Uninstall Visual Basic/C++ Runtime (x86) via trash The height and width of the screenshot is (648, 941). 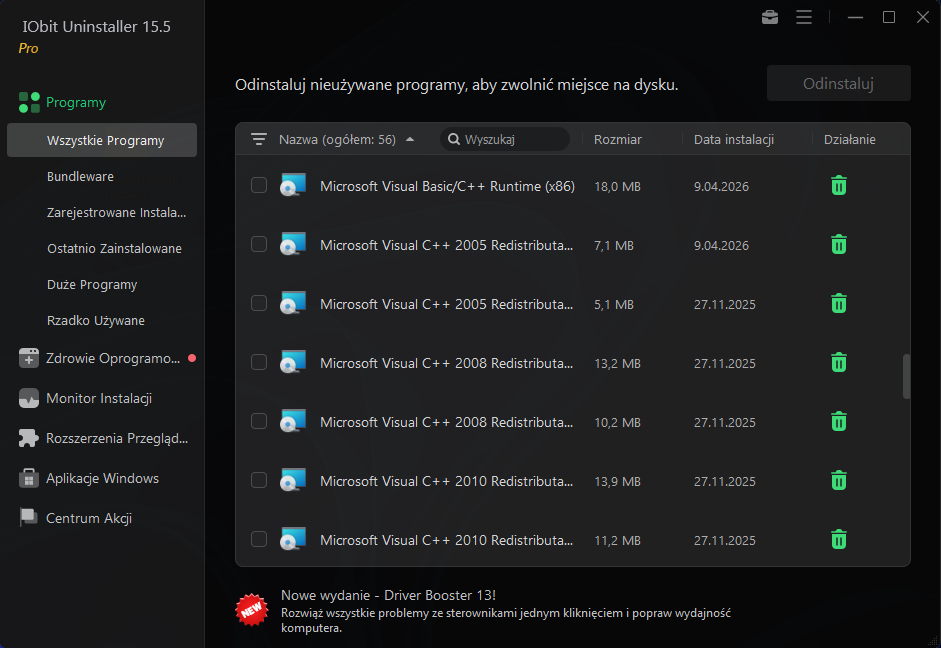[x=839, y=186]
